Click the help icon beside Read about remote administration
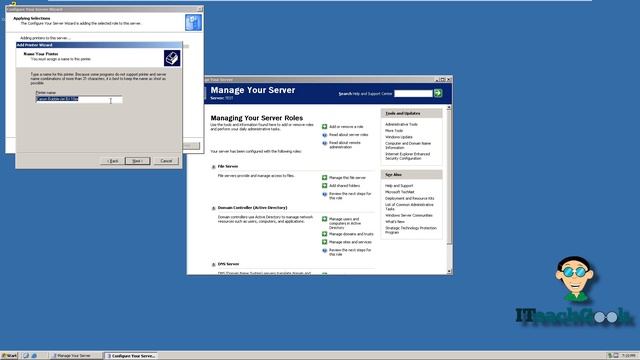This screenshot has height=360, width=640. point(324,143)
